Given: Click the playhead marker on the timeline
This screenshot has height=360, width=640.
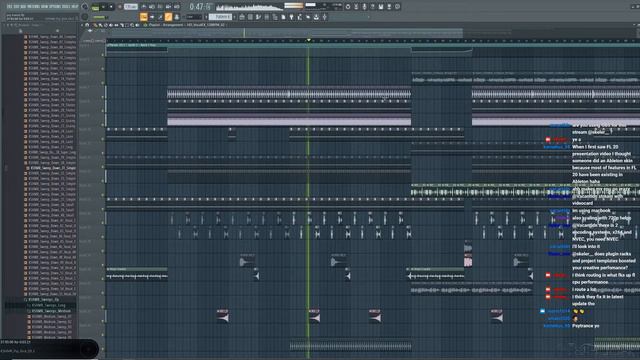Looking at the screenshot, I should 309,40.
